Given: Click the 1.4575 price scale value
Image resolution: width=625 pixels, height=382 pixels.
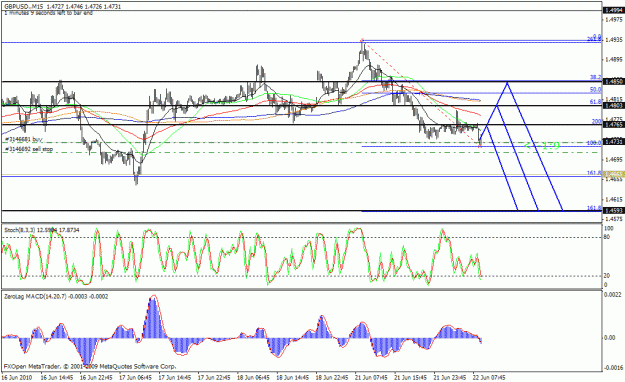Looking at the screenshot, I should click(613, 219).
